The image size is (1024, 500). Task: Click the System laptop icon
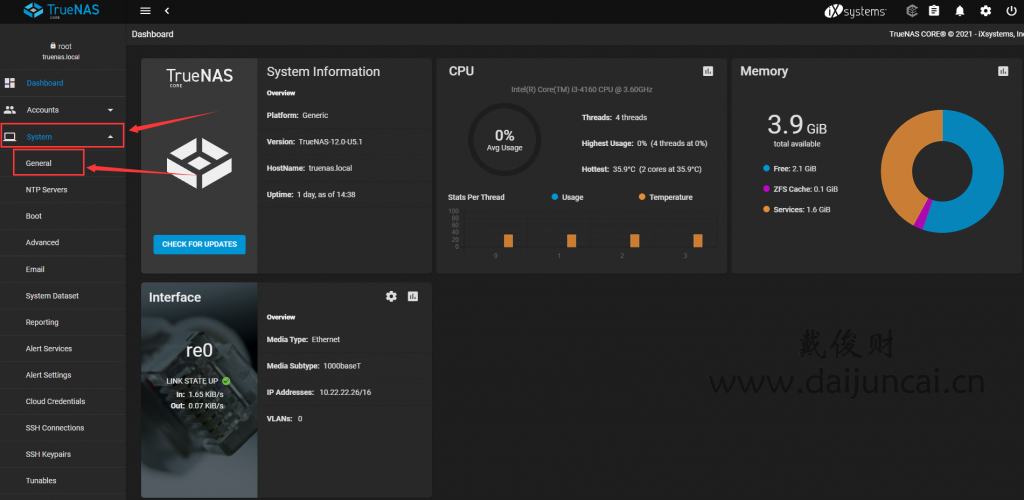pyautogui.click(x=10, y=136)
